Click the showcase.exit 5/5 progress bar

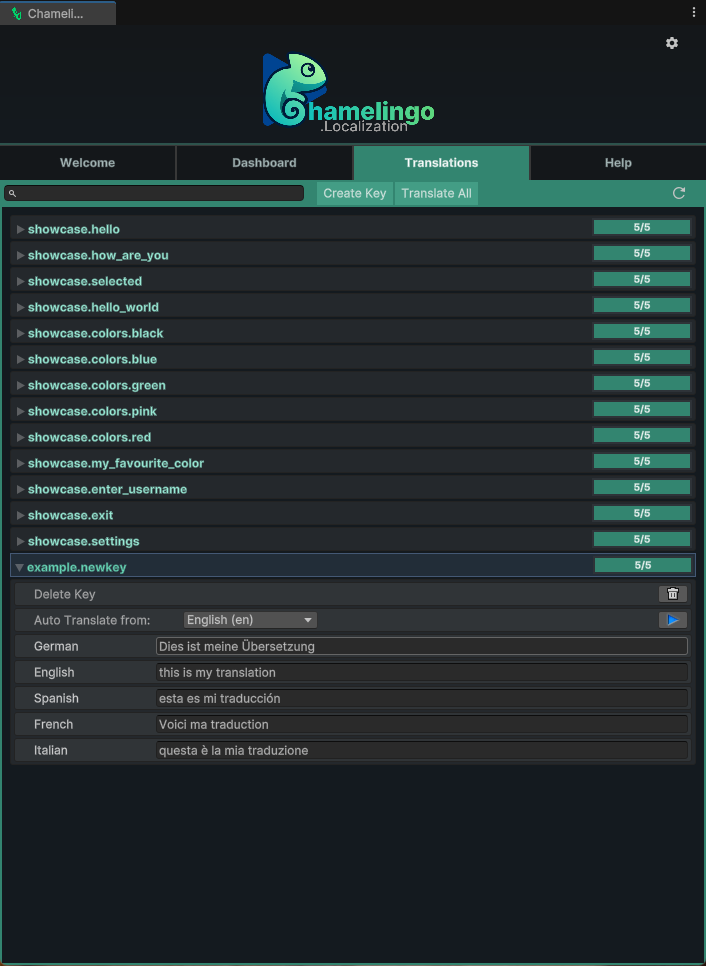(641, 513)
